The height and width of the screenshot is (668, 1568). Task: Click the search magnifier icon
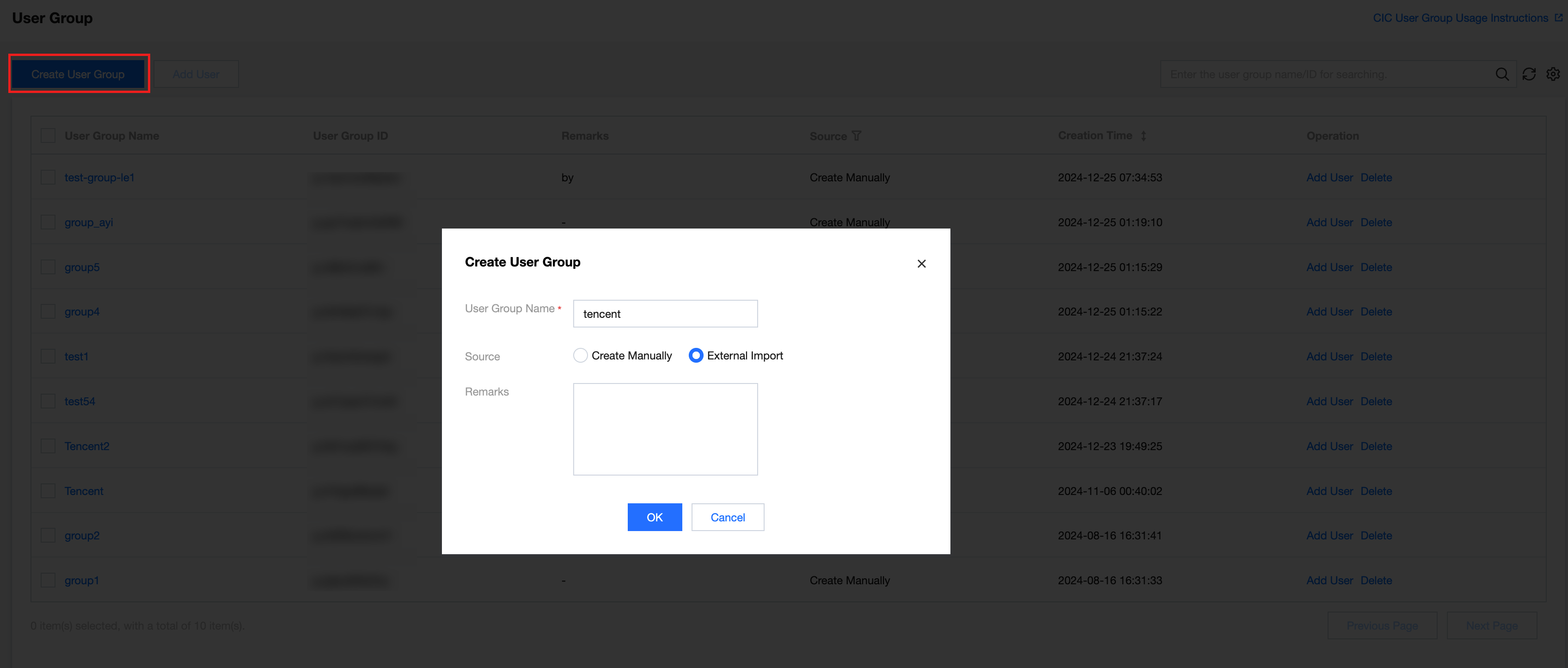pos(1501,74)
